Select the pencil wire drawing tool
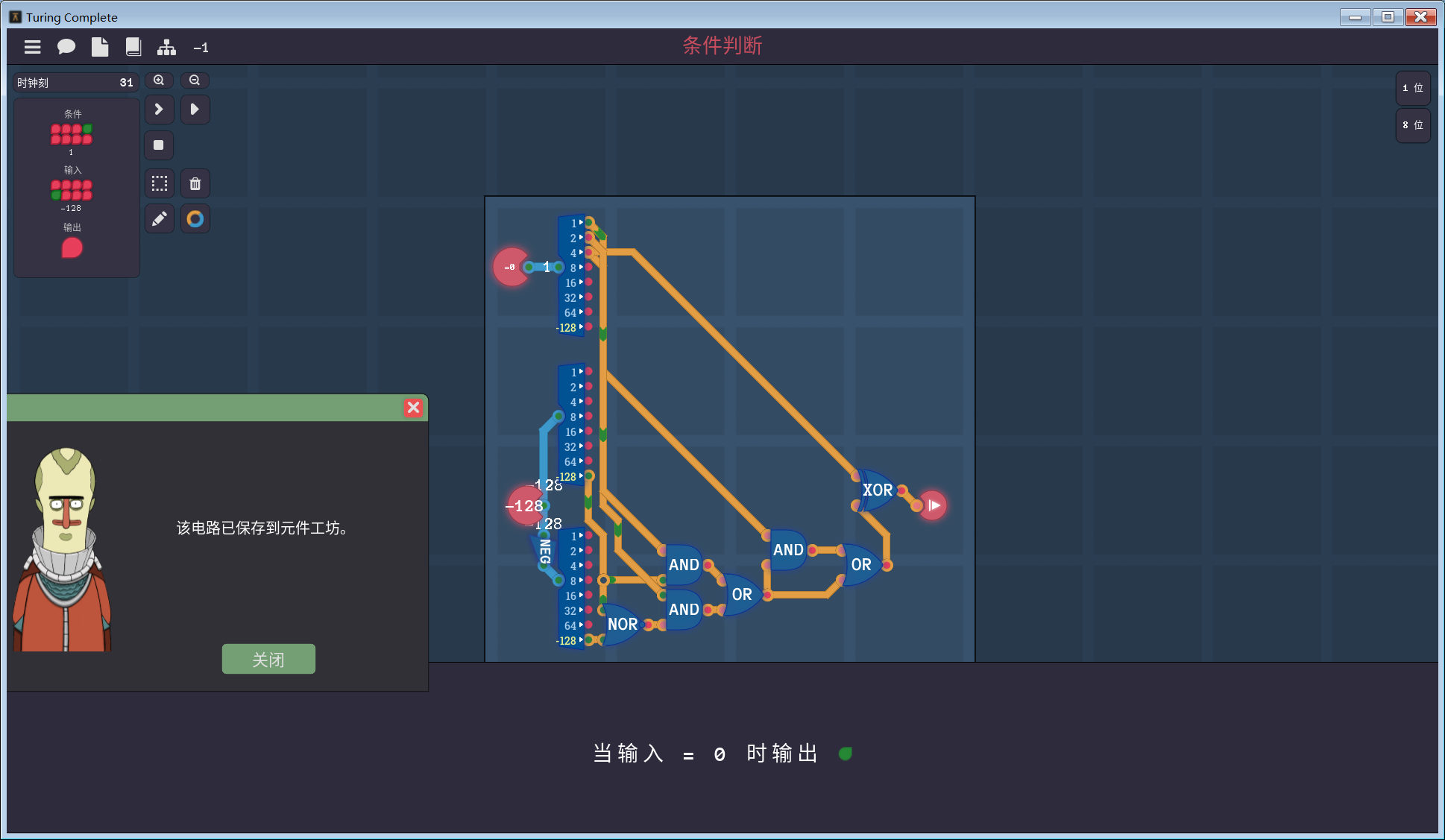The image size is (1445, 840). point(159,219)
